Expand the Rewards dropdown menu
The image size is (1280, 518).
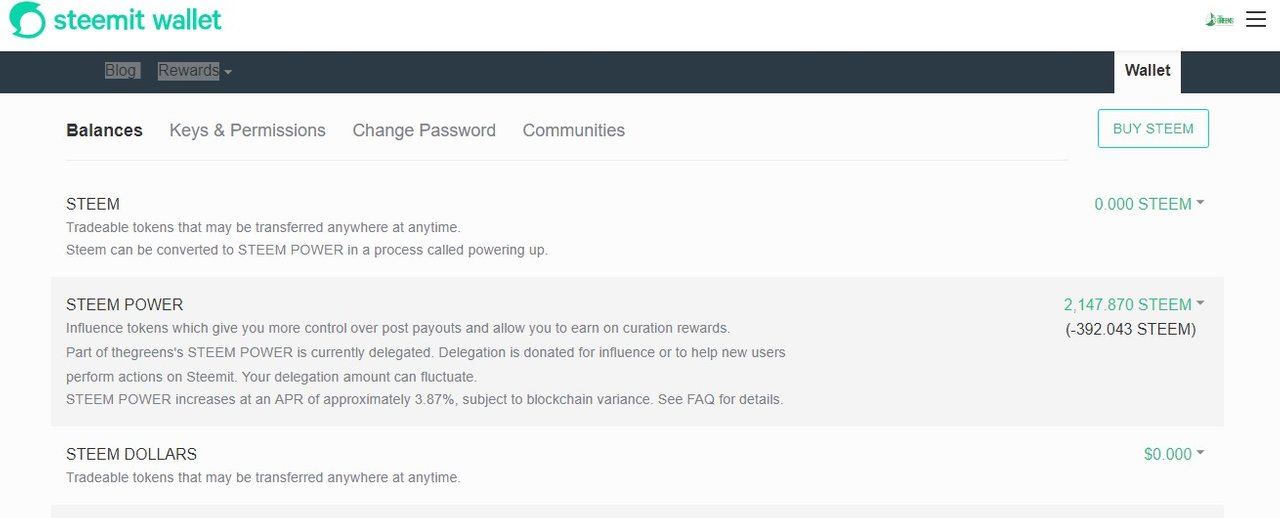pyautogui.click(x=195, y=71)
